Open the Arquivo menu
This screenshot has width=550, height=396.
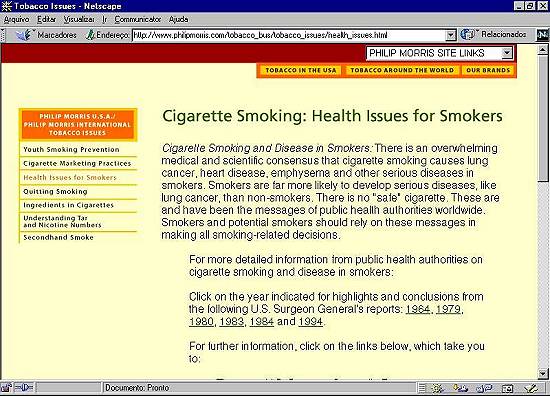16,19
